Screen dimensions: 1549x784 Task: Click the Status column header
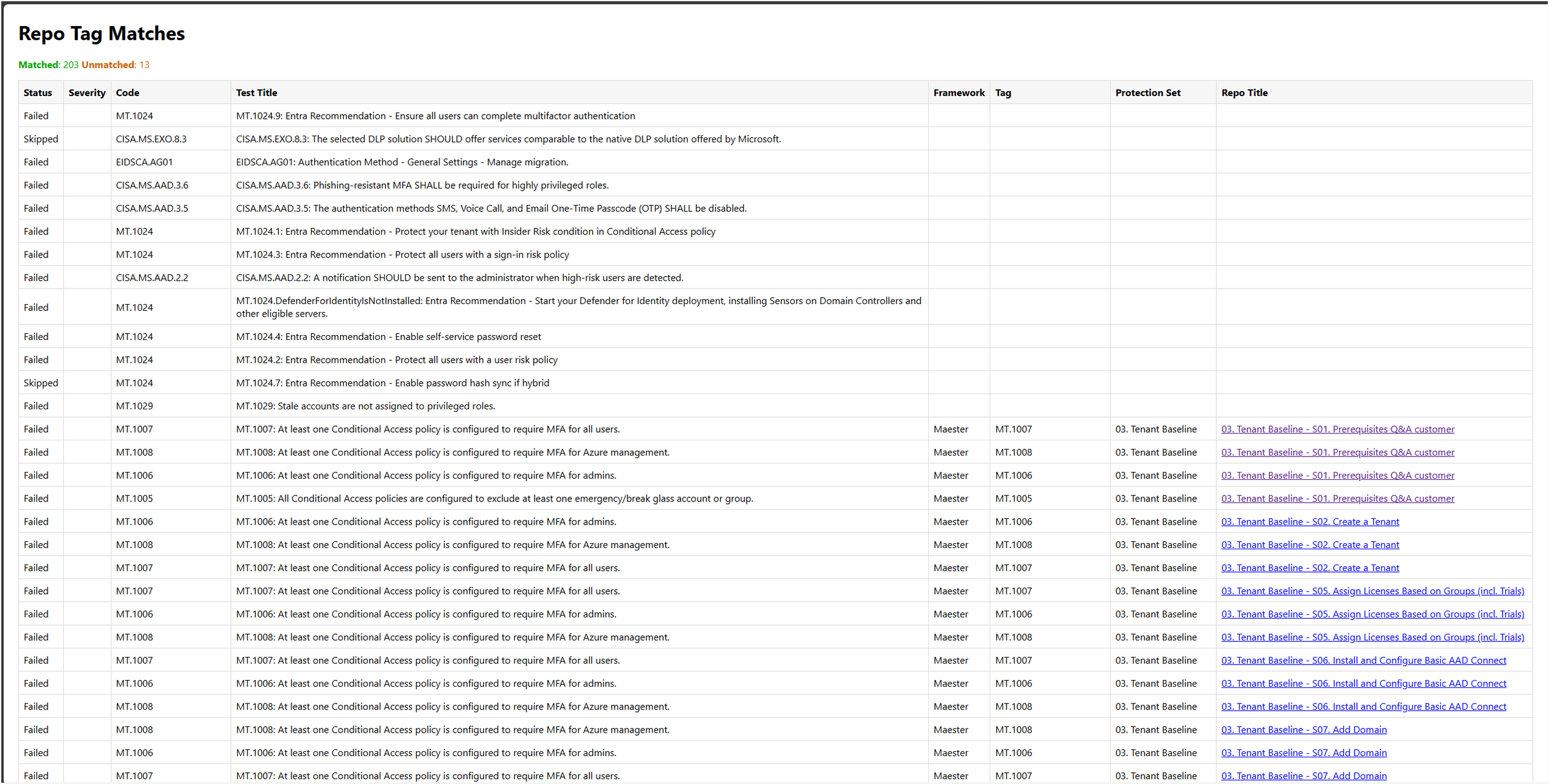[38, 92]
